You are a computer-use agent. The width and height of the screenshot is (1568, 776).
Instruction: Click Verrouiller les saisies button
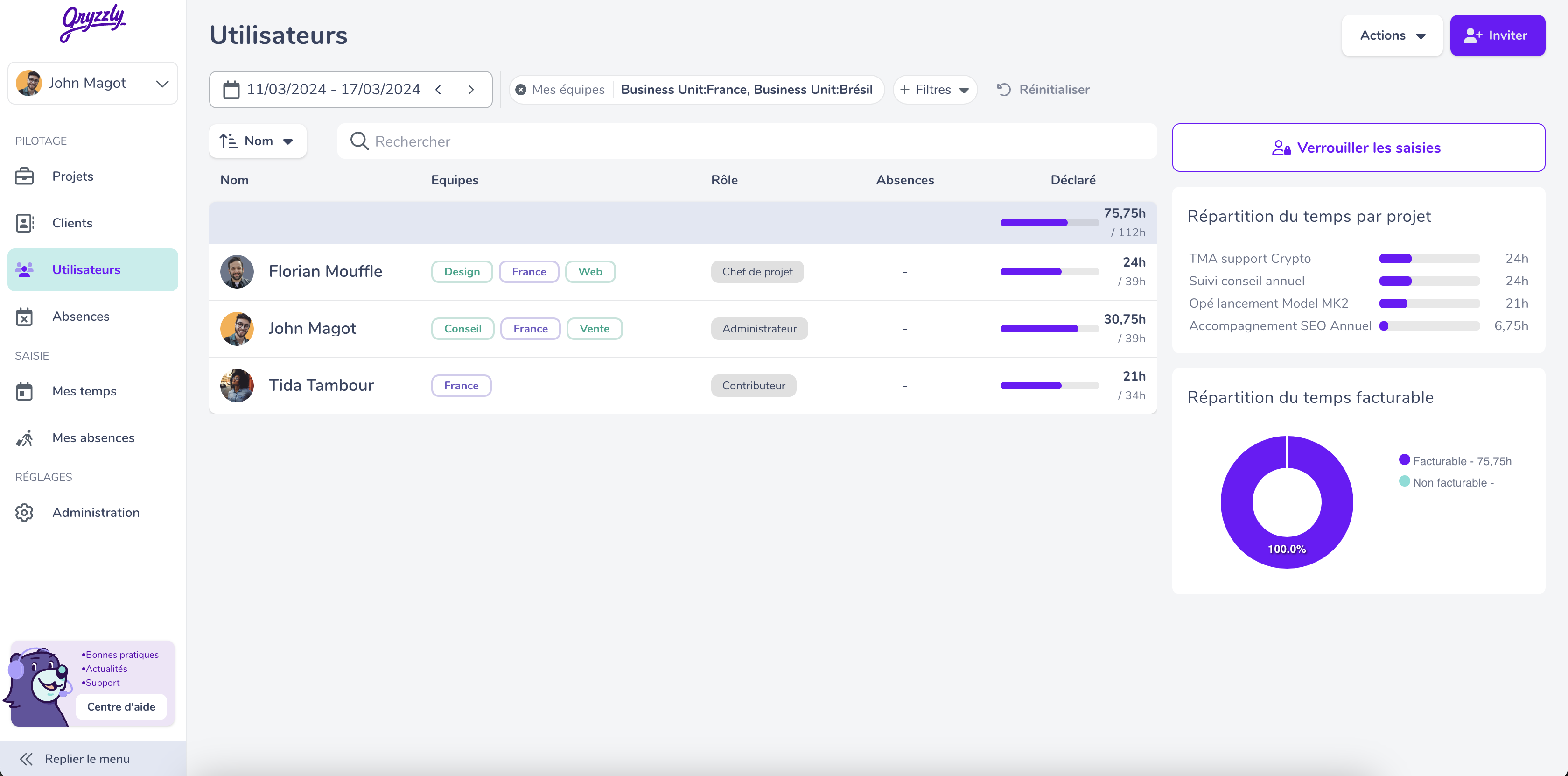point(1358,148)
